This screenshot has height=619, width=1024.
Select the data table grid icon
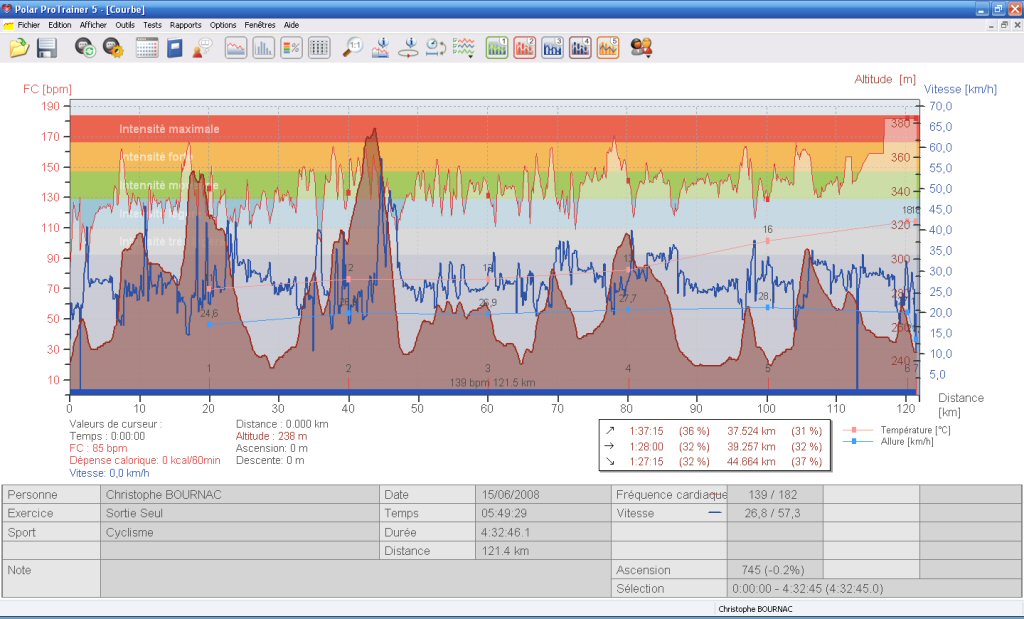(x=319, y=48)
